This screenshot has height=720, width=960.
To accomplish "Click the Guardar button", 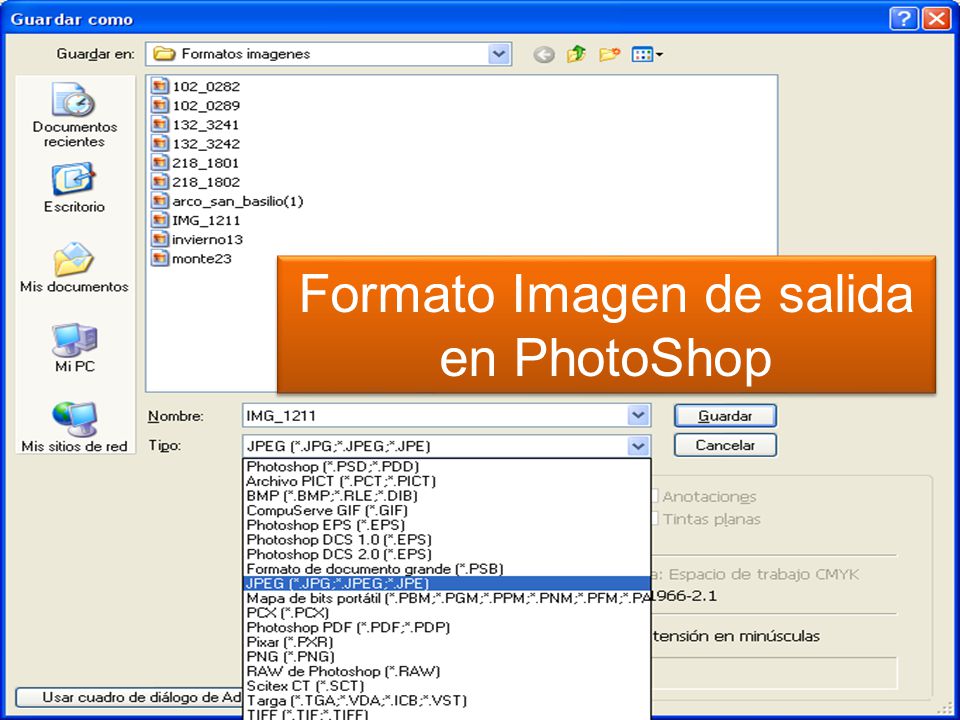I will click(725, 416).
